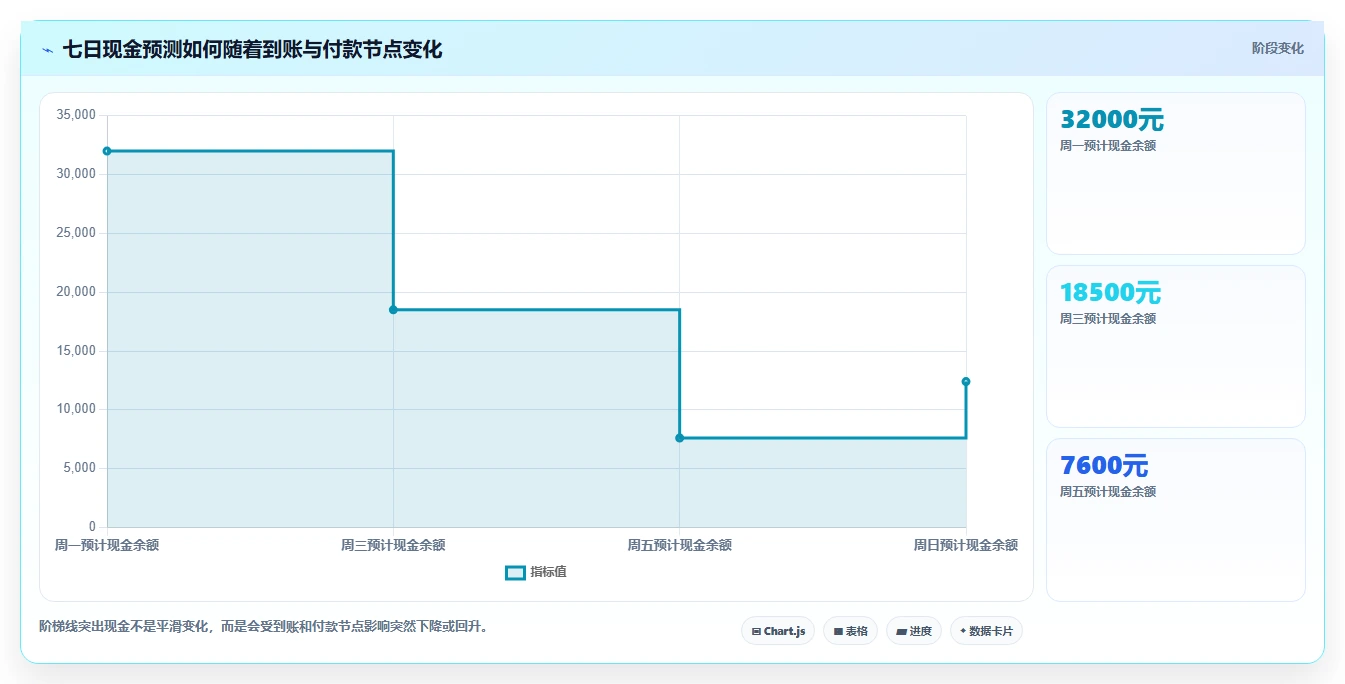This screenshot has width=1345, height=684.
Task: Click the 表格 chip icon
Action: point(838,632)
